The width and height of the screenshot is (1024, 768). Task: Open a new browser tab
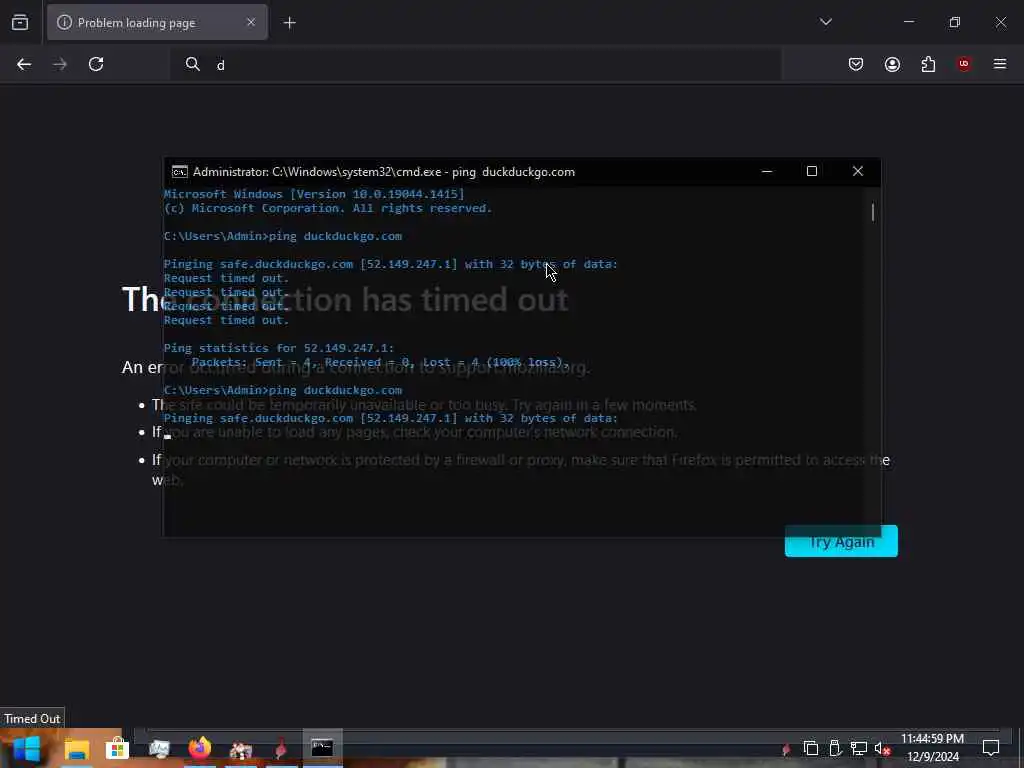[289, 23]
